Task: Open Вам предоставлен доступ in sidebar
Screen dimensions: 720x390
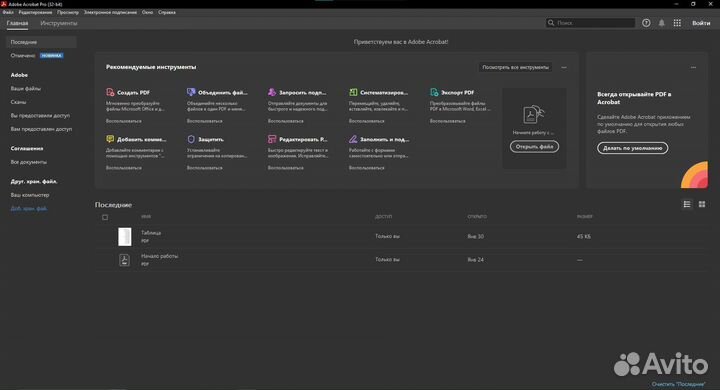Action: tap(41, 129)
